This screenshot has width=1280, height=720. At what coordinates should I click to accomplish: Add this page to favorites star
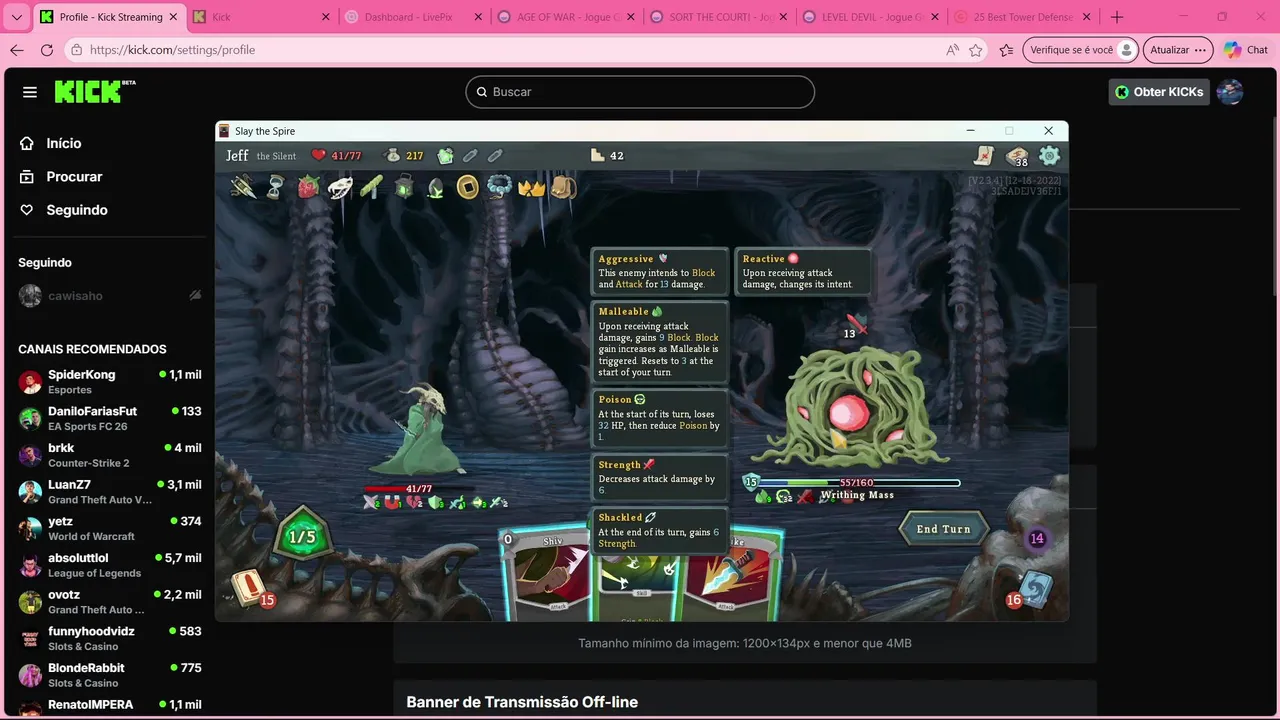[x=976, y=50]
